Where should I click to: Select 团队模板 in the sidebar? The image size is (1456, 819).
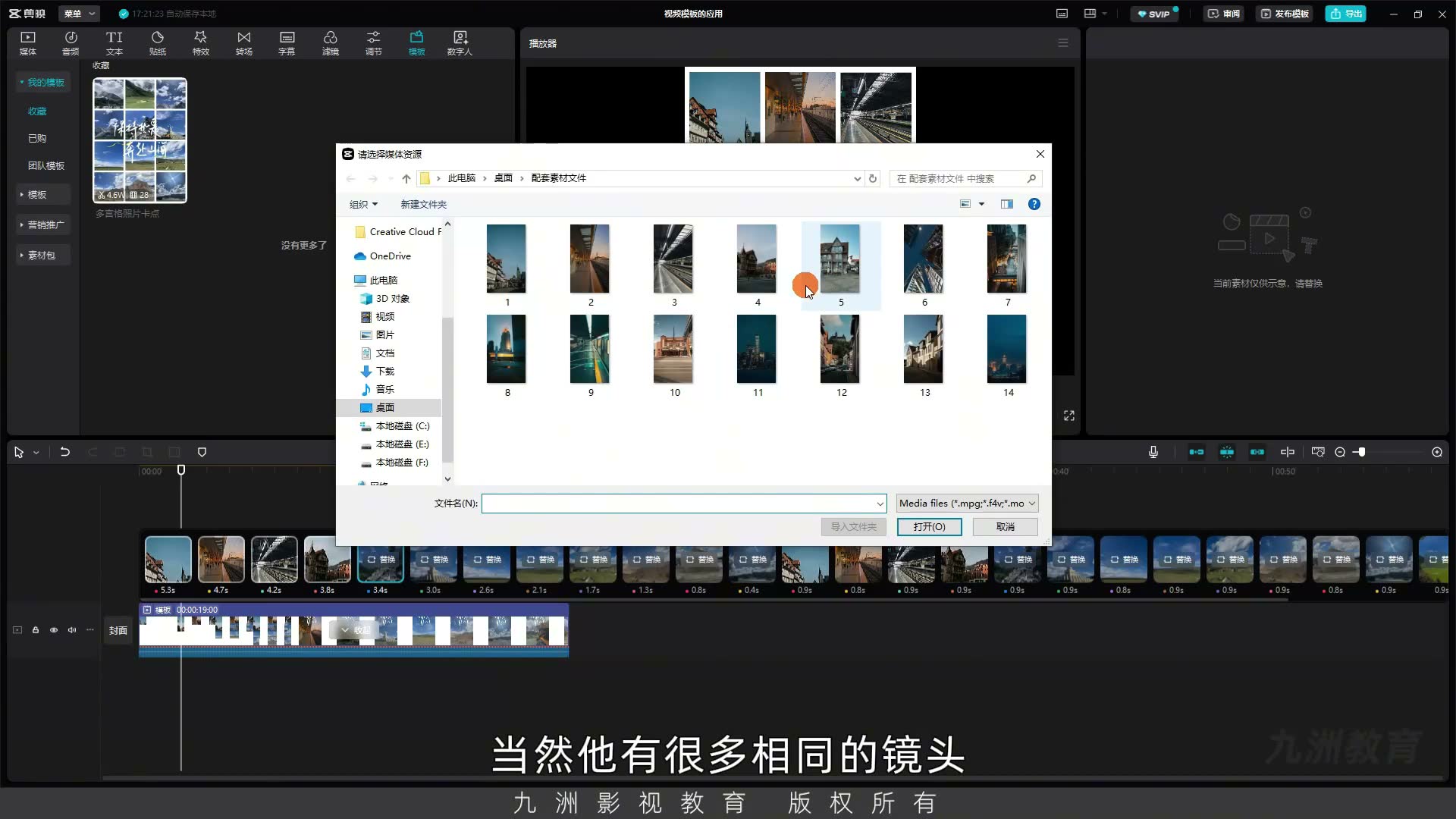[x=46, y=166]
